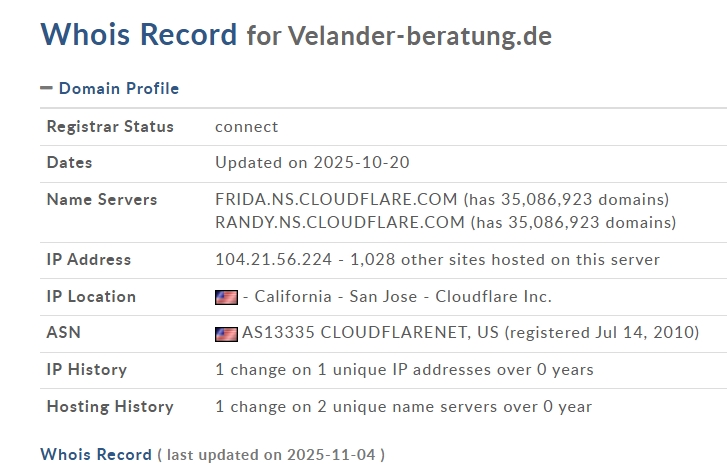Image resolution: width=727 pixels, height=471 pixels.
Task: Click the Name Servers row label
Action: [x=102, y=200]
